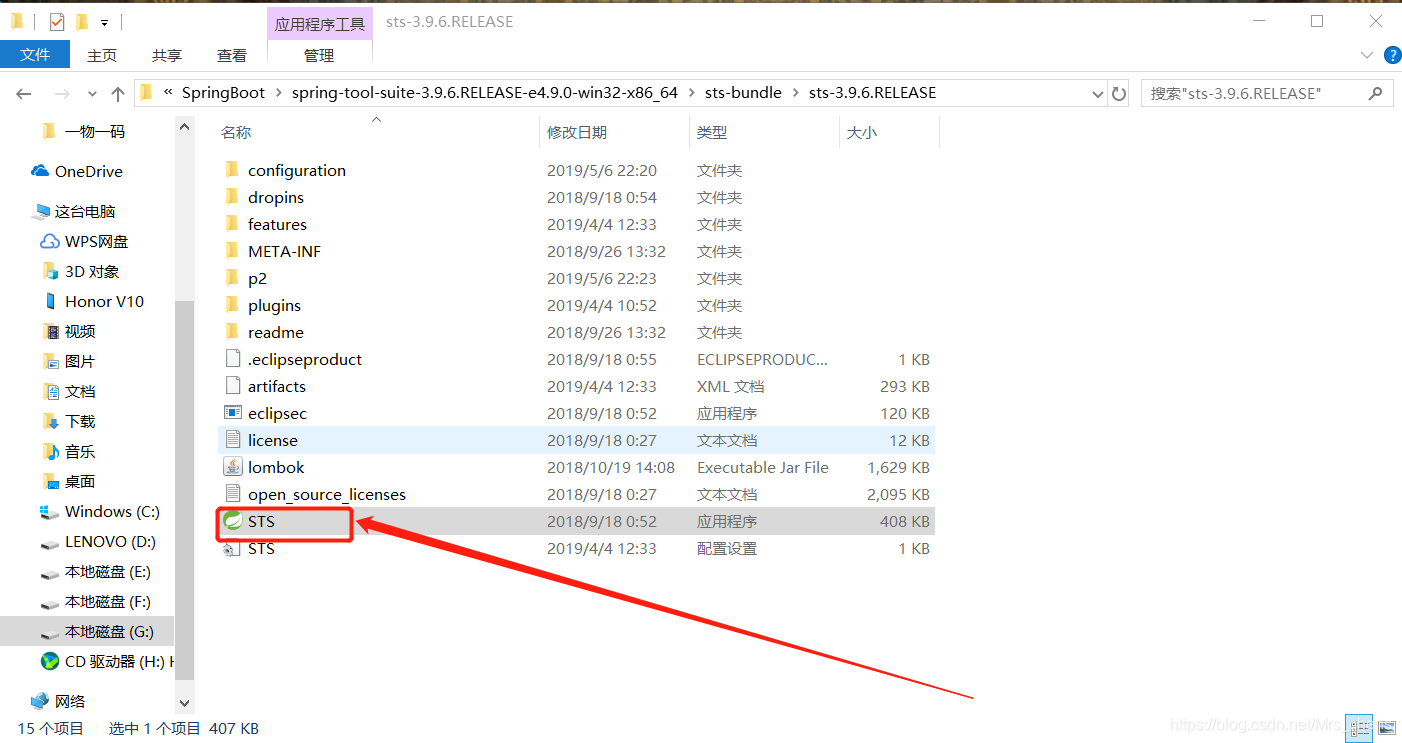The height and width of the screenshot is (743, 1402).
Task: Open the 文件 menu
Action: click(35, 55)
